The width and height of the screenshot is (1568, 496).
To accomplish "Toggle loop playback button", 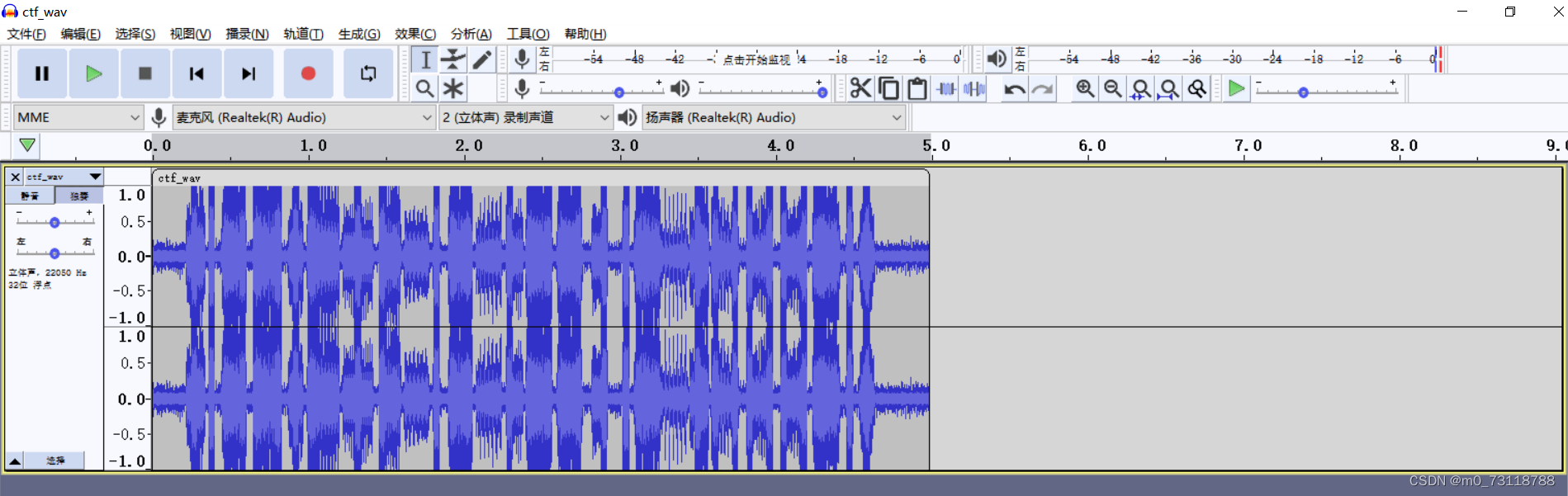I will (368, 73).
